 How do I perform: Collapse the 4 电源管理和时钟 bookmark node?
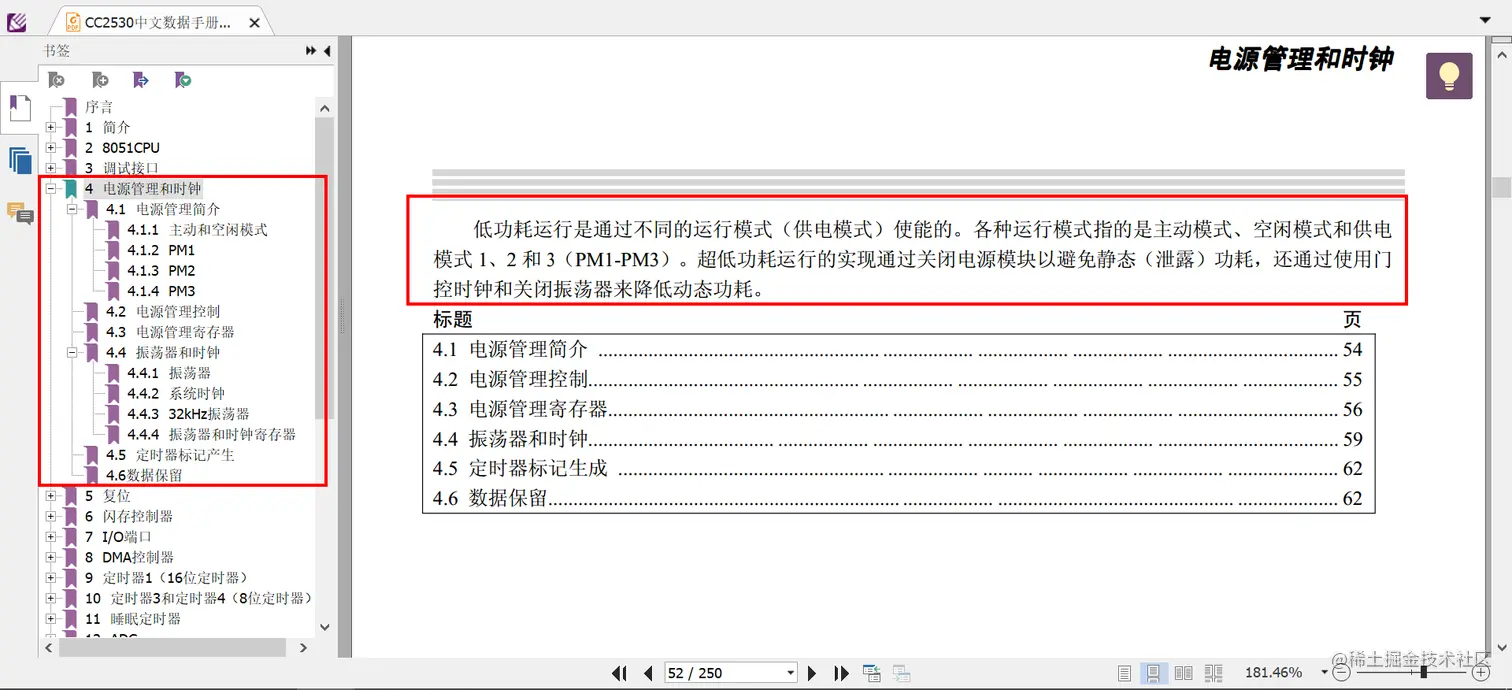tap(51, 189)
